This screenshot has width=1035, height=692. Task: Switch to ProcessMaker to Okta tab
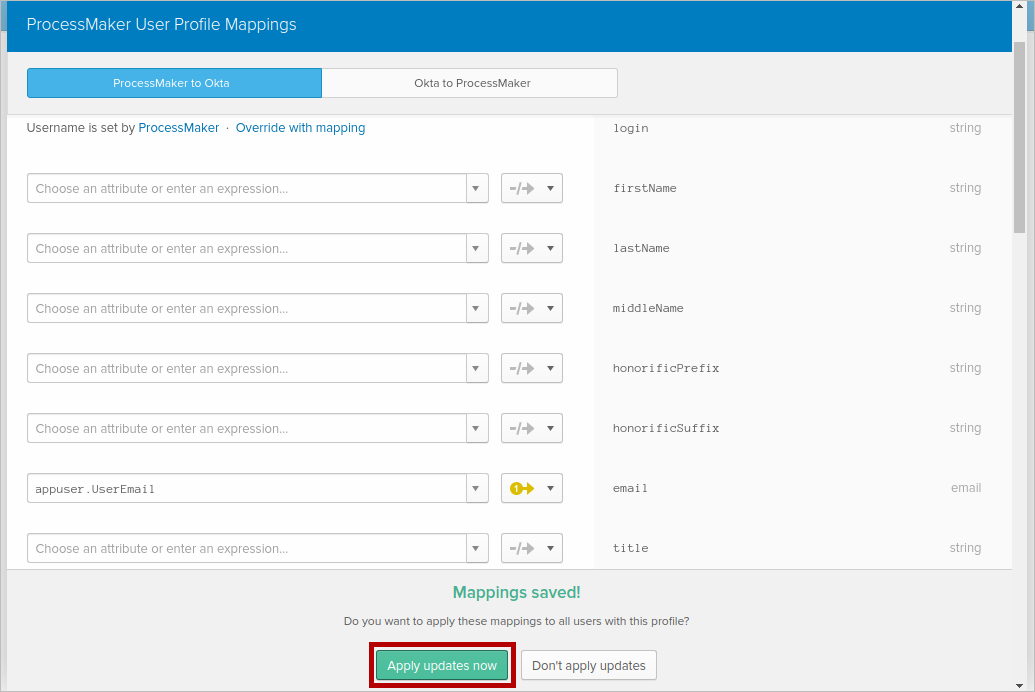click(x=174, y=83)
